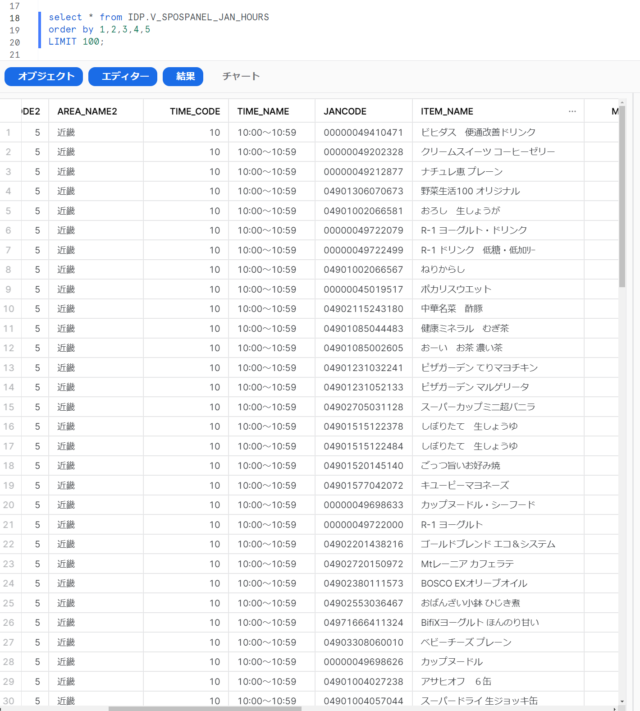Viewport: 640px width, 711px height.
Task: Select JANCODE cell 04901515122484
Action: [x=363, y=446]
